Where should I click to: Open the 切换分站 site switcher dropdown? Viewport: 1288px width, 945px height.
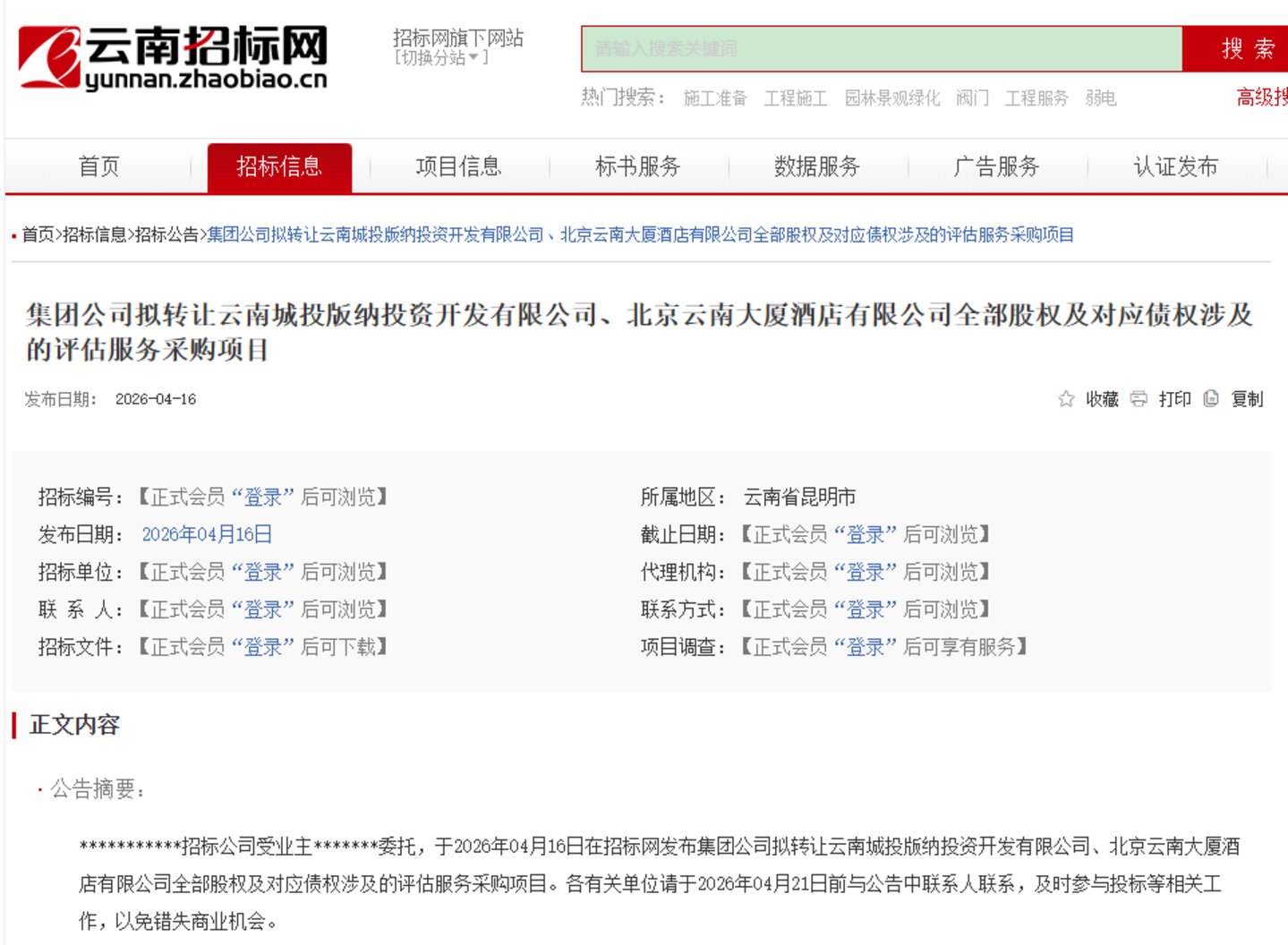pyautogui.click(x=441, y=58)
